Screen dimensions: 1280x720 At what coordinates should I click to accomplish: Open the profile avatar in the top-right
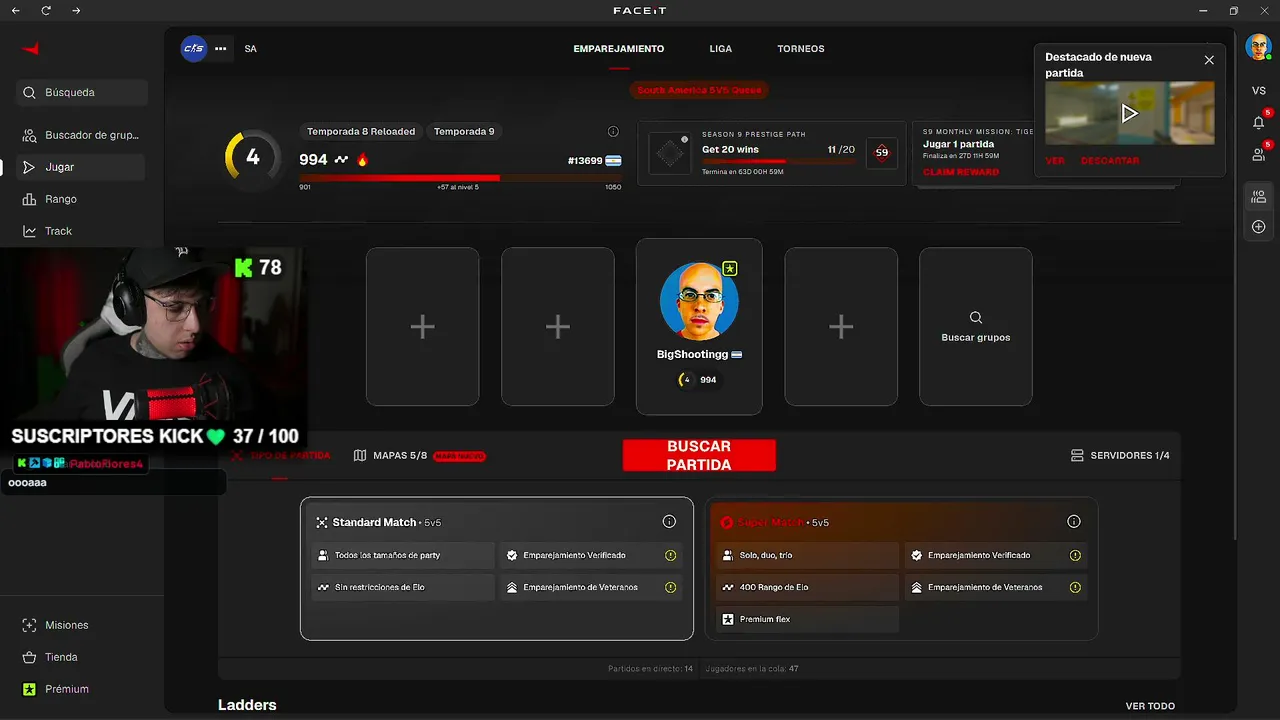coord(1258,47)
